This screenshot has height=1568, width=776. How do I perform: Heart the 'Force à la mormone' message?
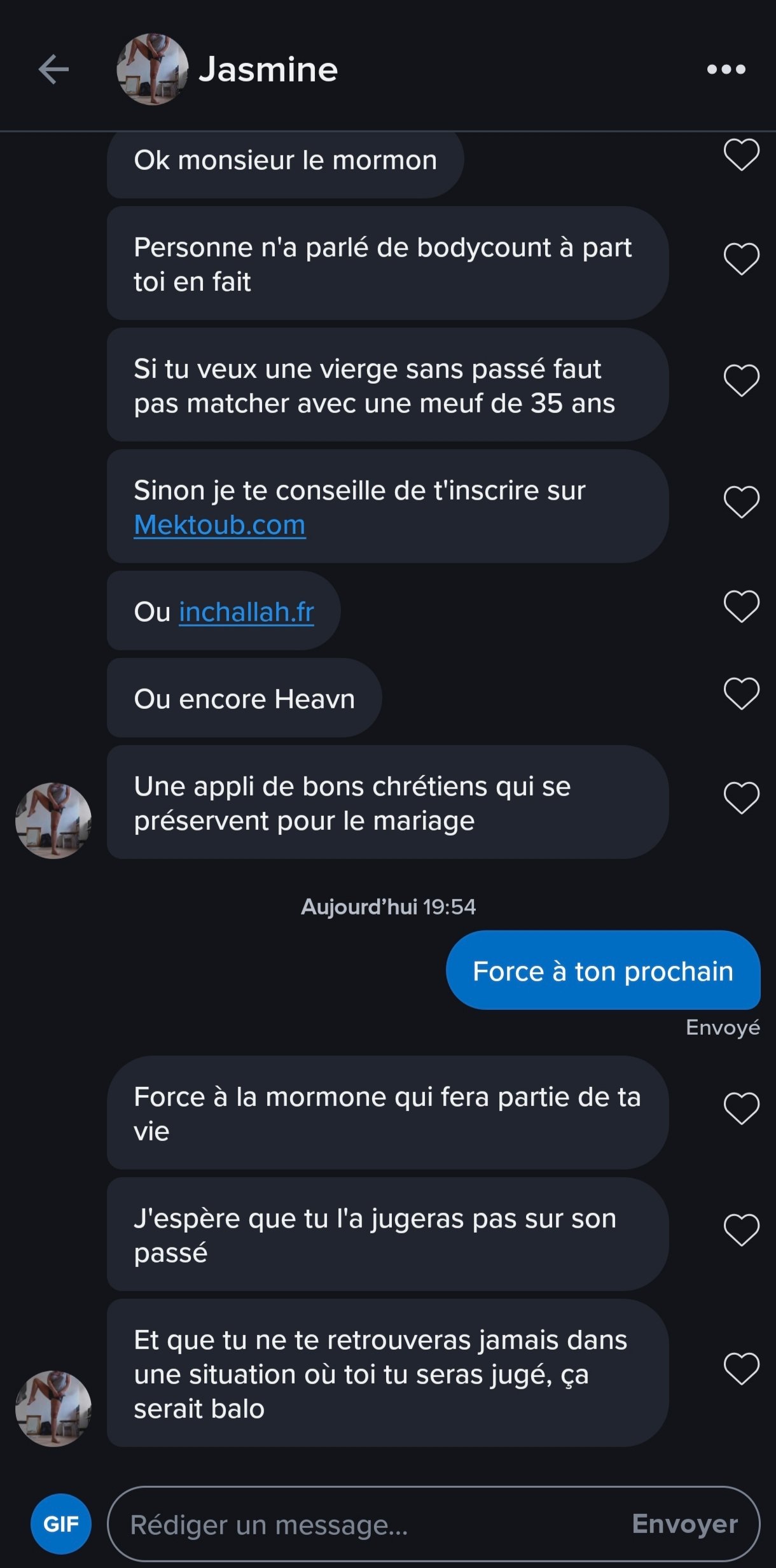coord(742,1109)
